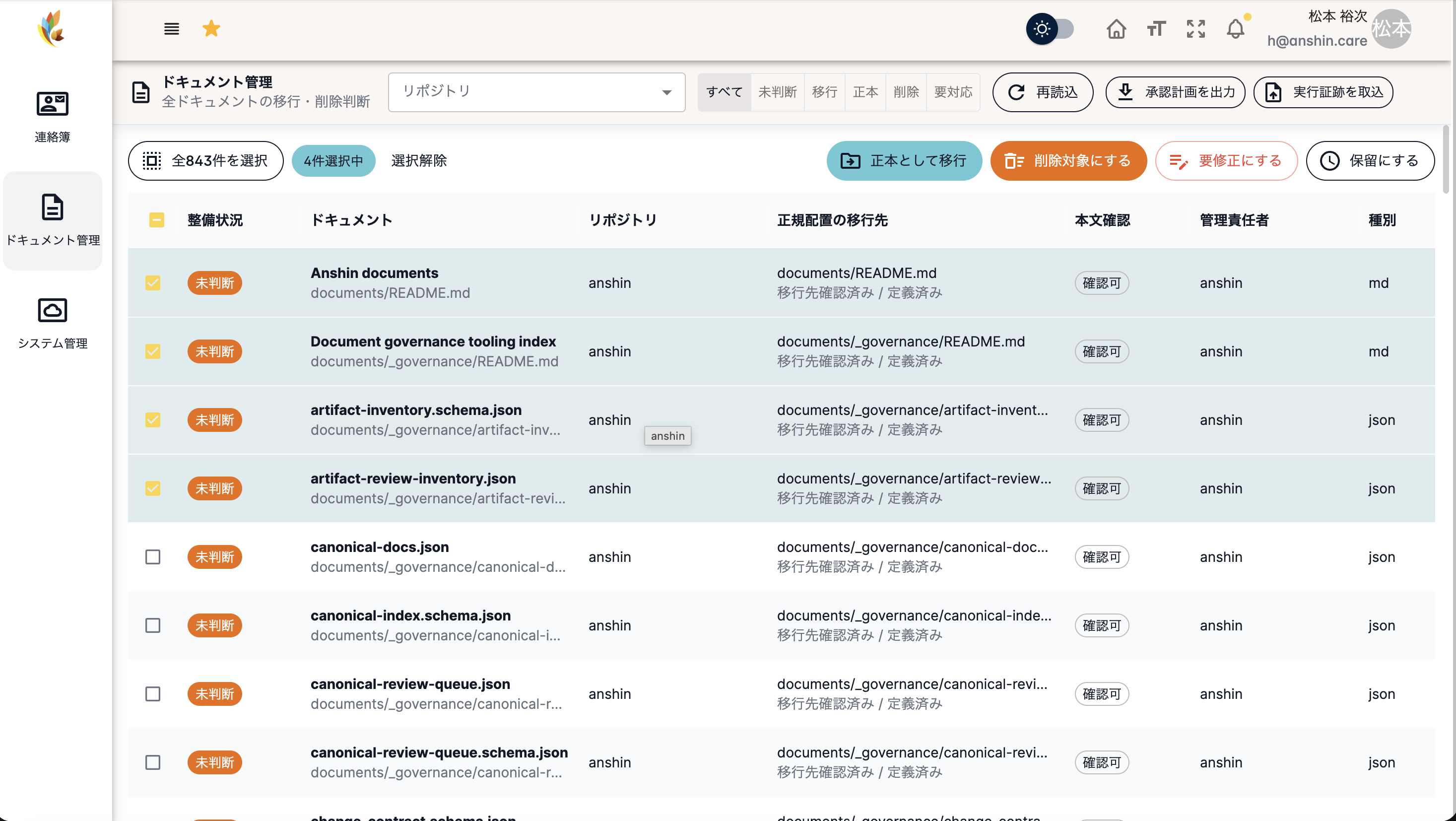Open Document governance tooling index title
Image resolution: width=1456 pixels, height=821 pixels.
433,341
